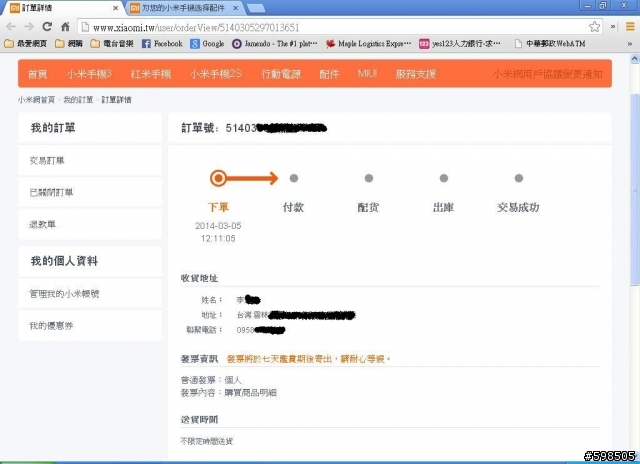Open MIUI in the navigation bar
This screenshot has height=464, width=640.
coord(367,74)
